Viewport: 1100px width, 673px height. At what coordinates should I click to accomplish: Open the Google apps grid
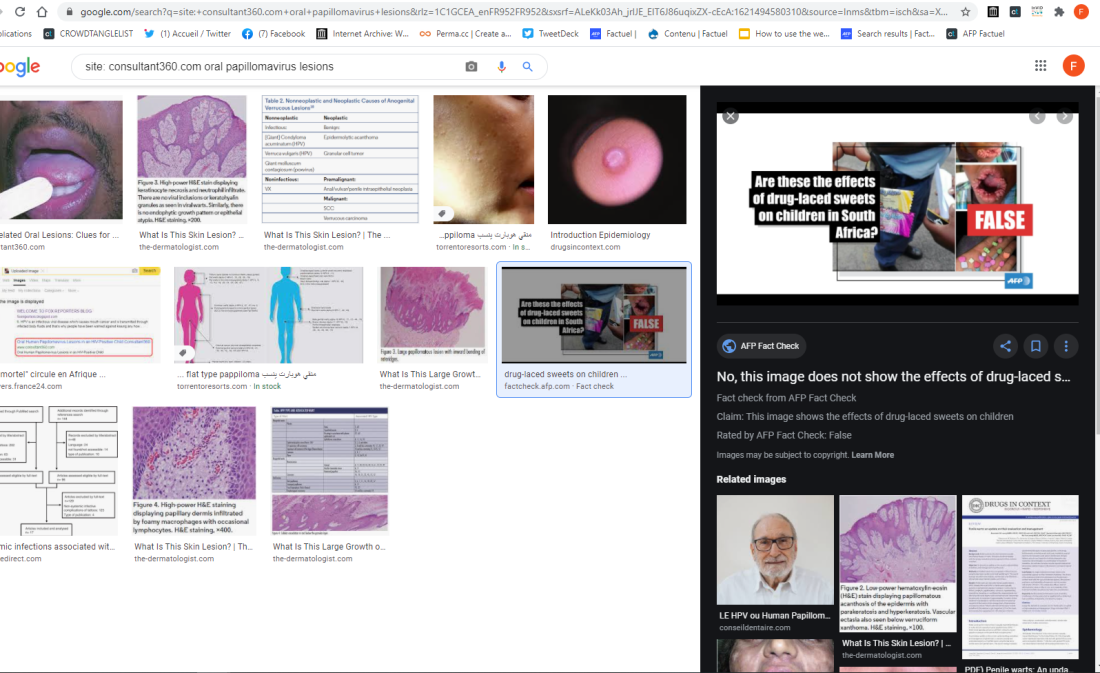(x=1040, y=65)
